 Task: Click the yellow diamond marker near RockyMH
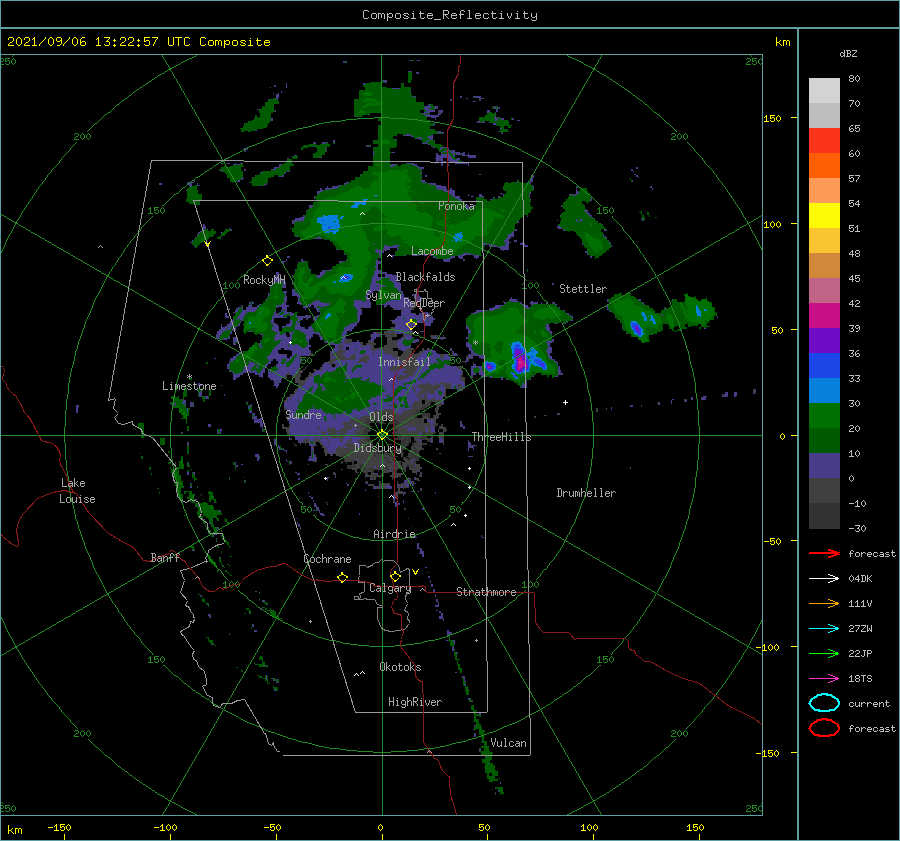click(x=267, y=261)
